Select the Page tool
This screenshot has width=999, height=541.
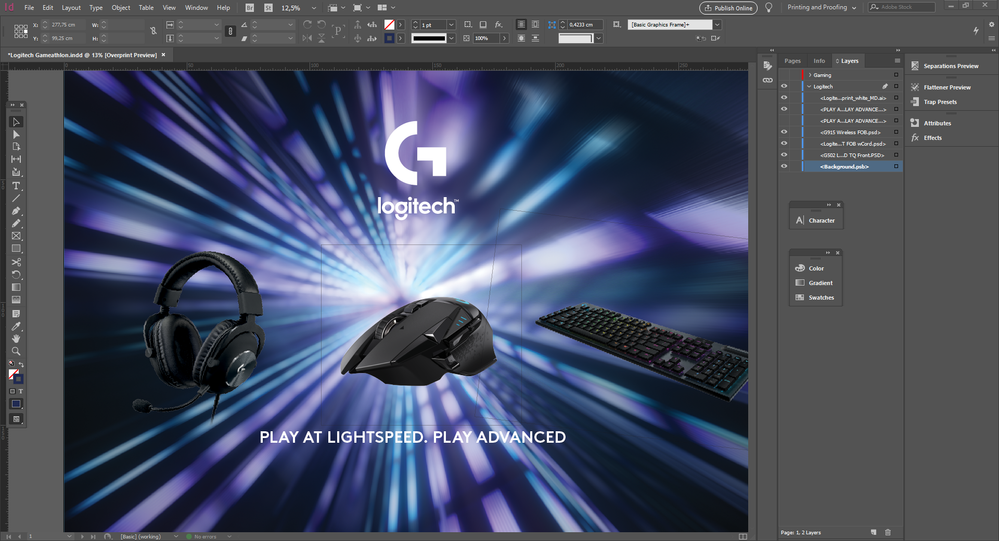(16, 147)
